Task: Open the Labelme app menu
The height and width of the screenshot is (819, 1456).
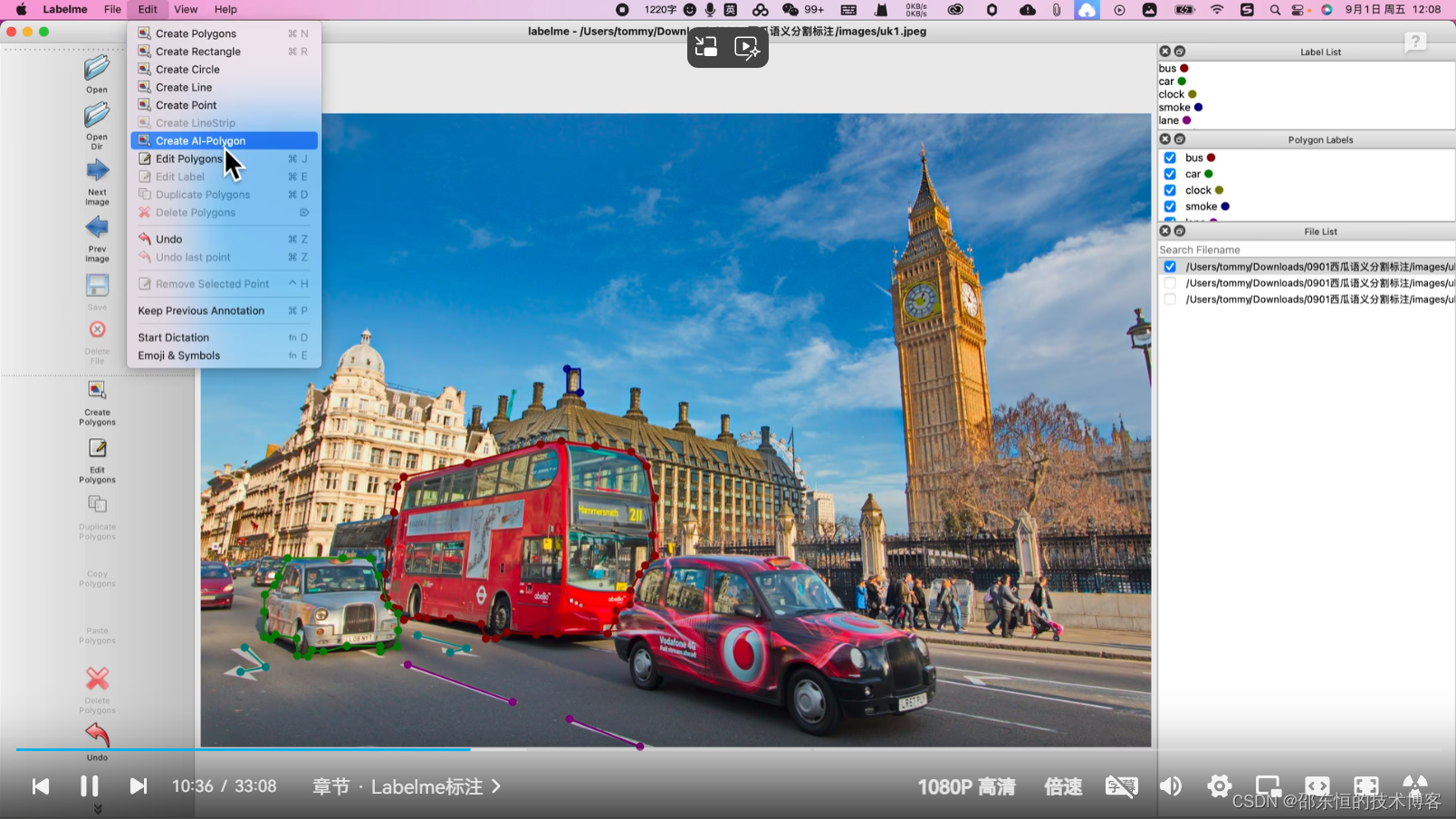Action: point(65,9)
